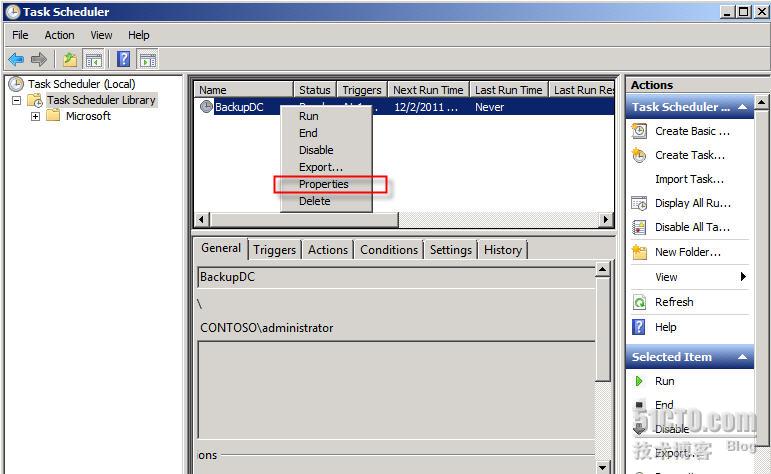Click Display All Running Tasks link
The image size is (771, 474).
click(x=693, y=203)
